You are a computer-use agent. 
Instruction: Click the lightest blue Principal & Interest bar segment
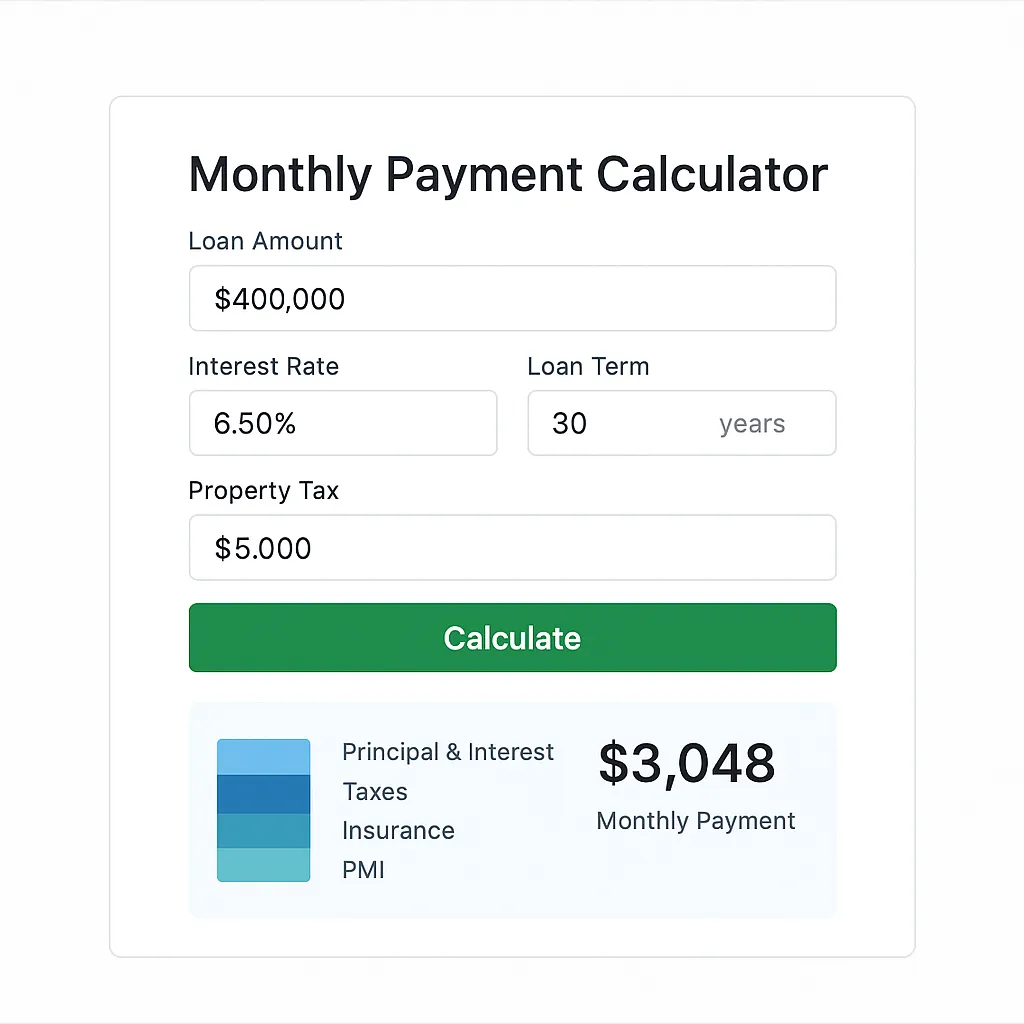tap(263, 757)
